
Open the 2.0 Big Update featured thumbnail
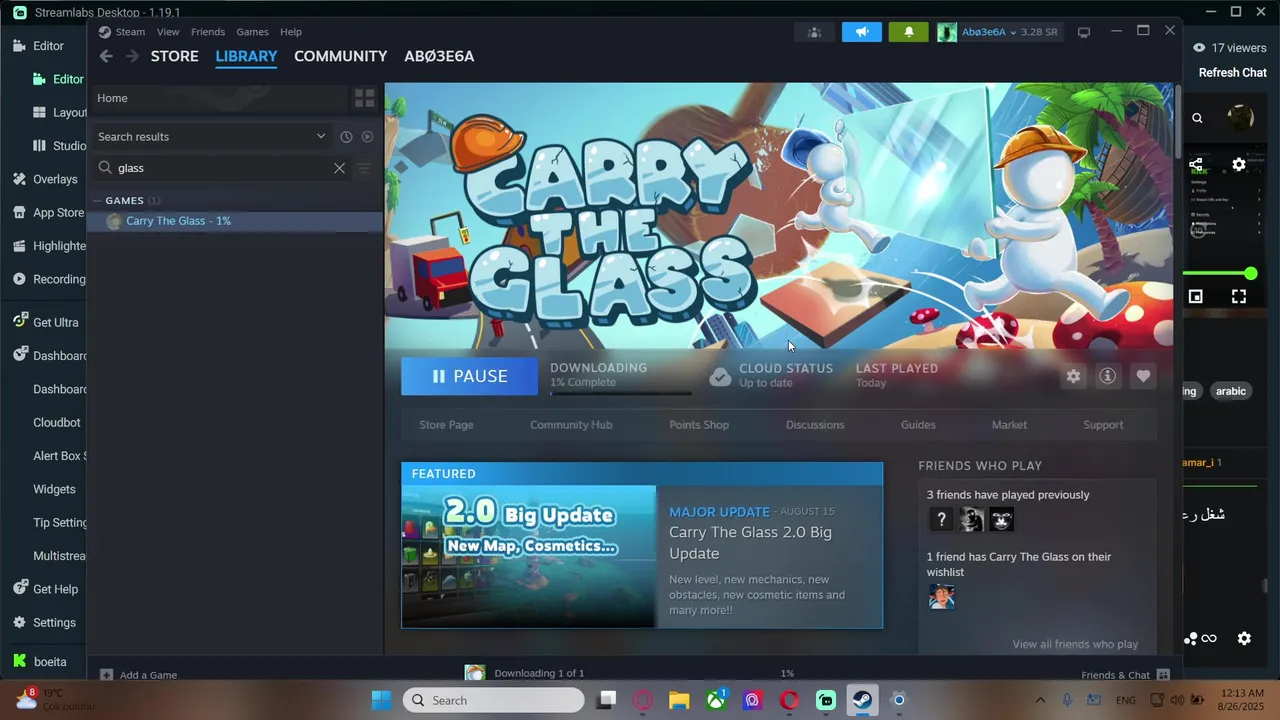click(x=528, y=556)
